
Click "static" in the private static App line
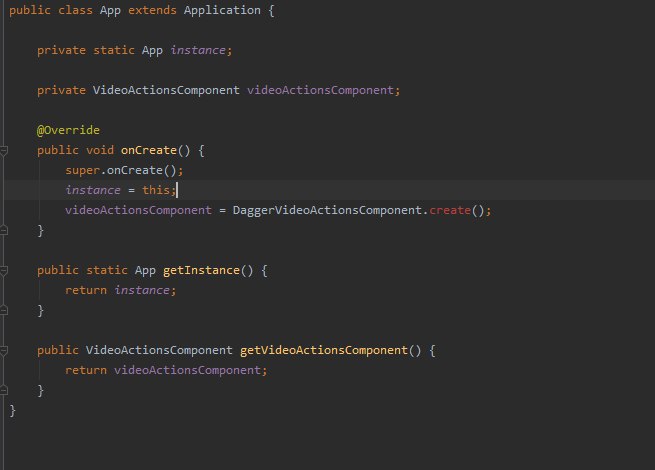114,50
